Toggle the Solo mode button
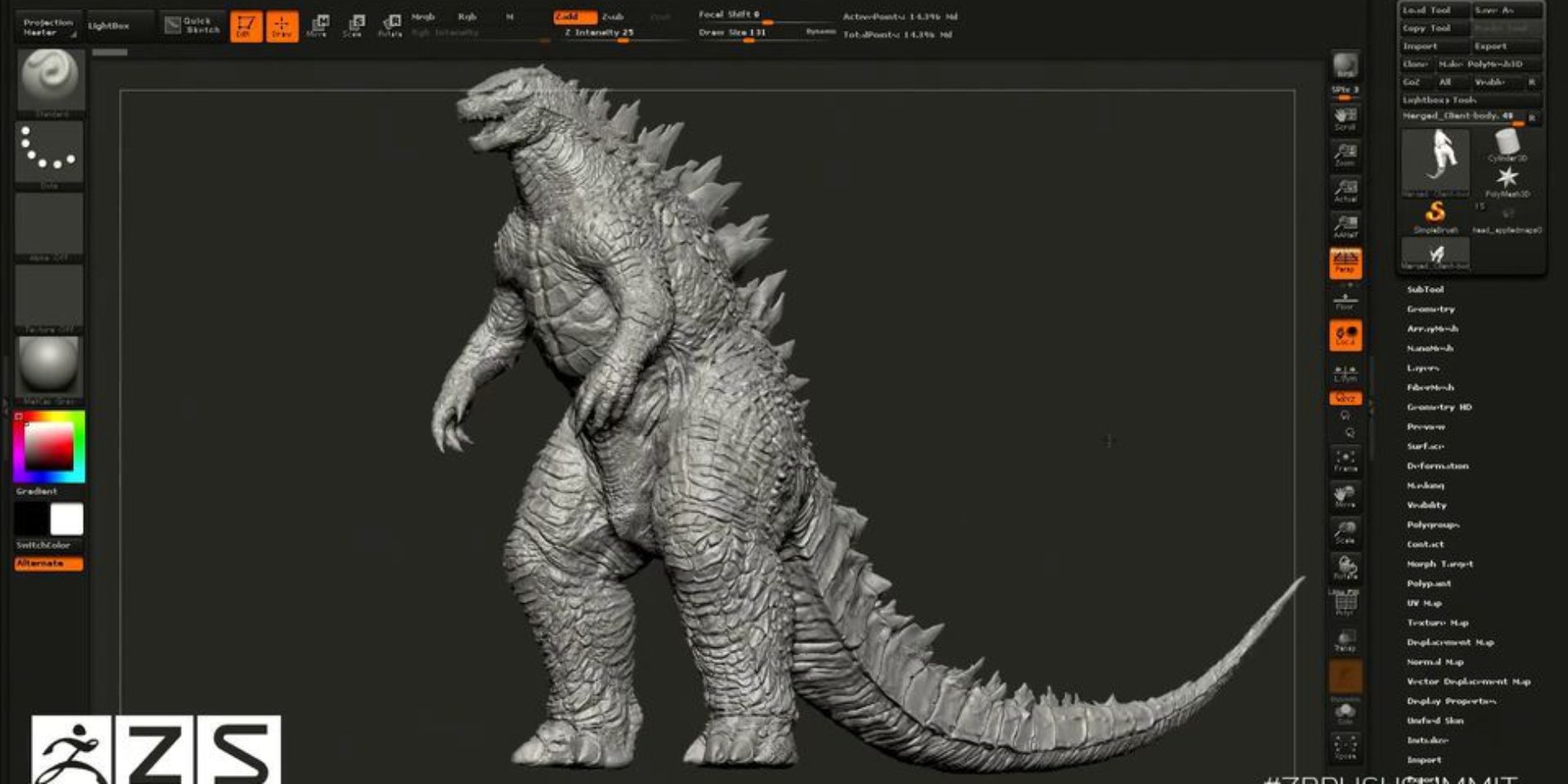 coord(1345,713)
